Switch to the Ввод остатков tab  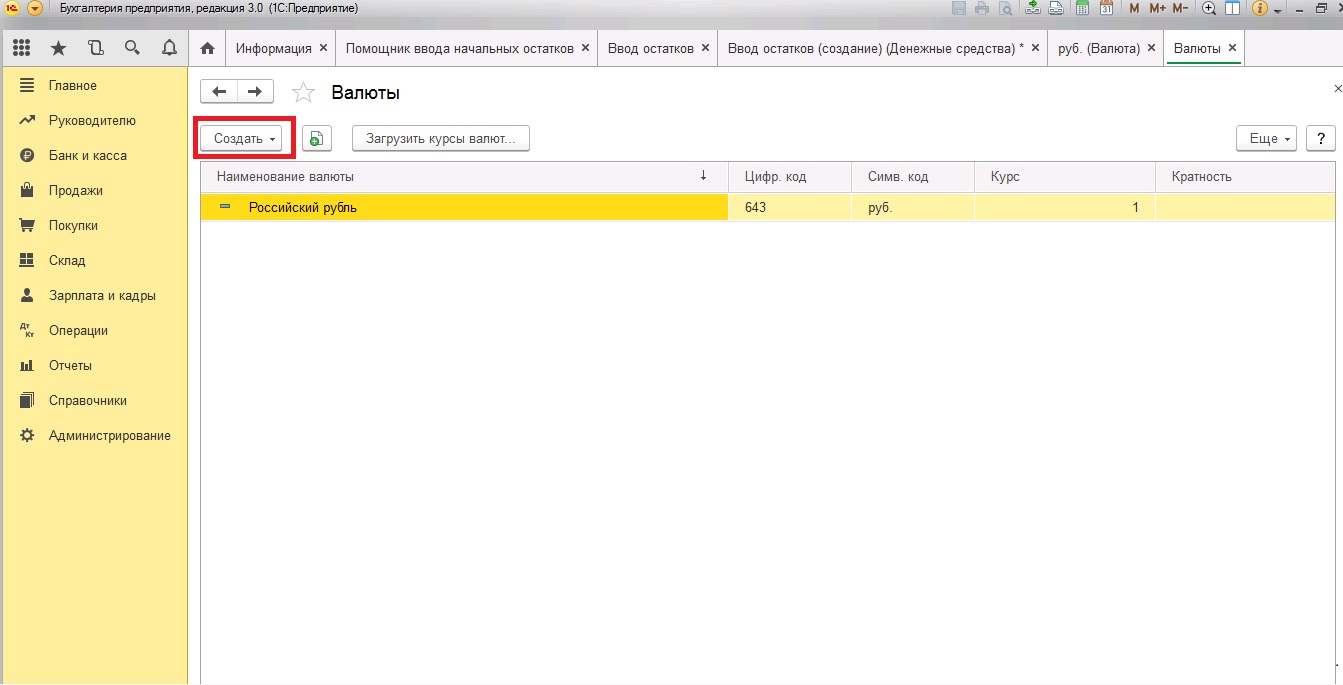click(651, 48)
